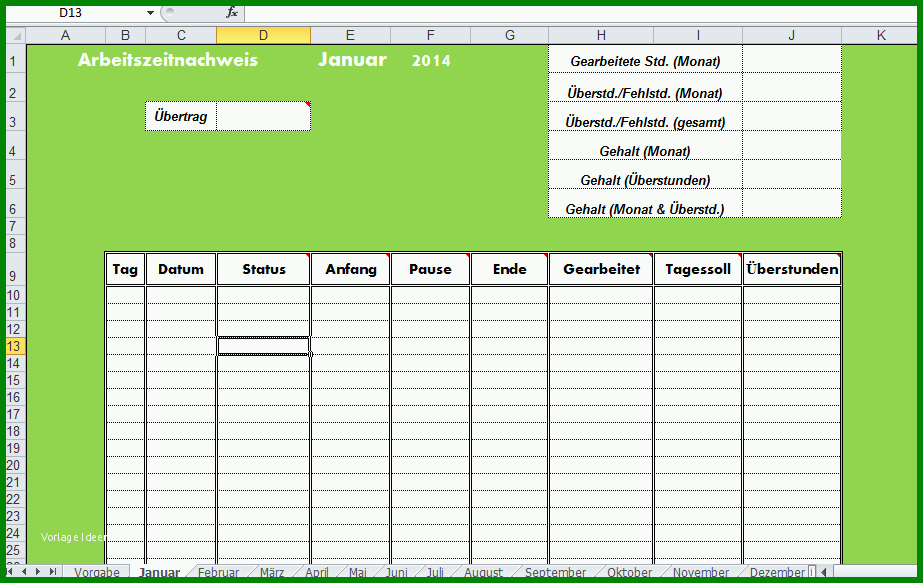Go to previous sheet tab arrow

coord(24,571)
